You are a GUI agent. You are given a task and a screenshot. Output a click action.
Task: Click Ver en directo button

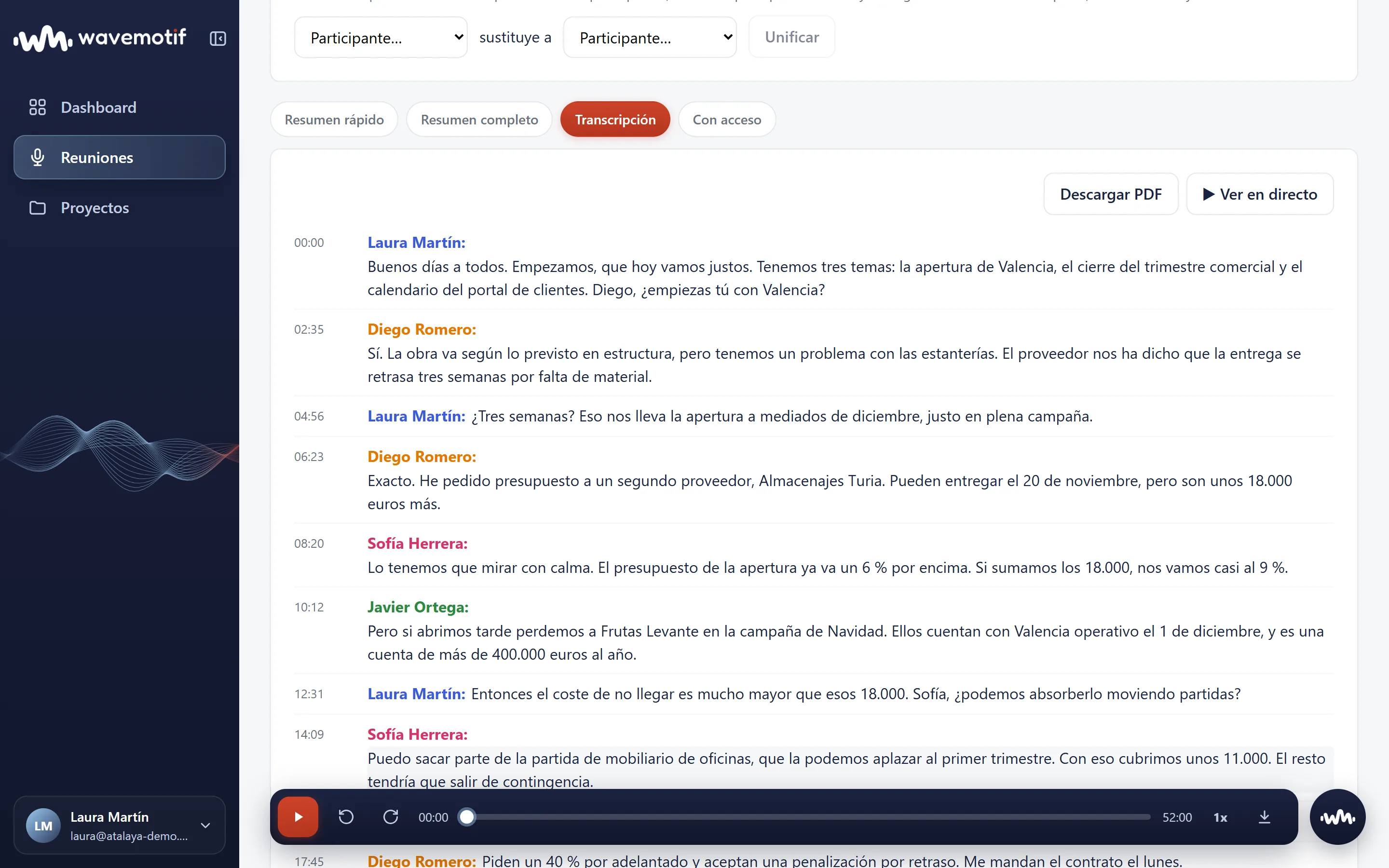tap(1260, 194)
